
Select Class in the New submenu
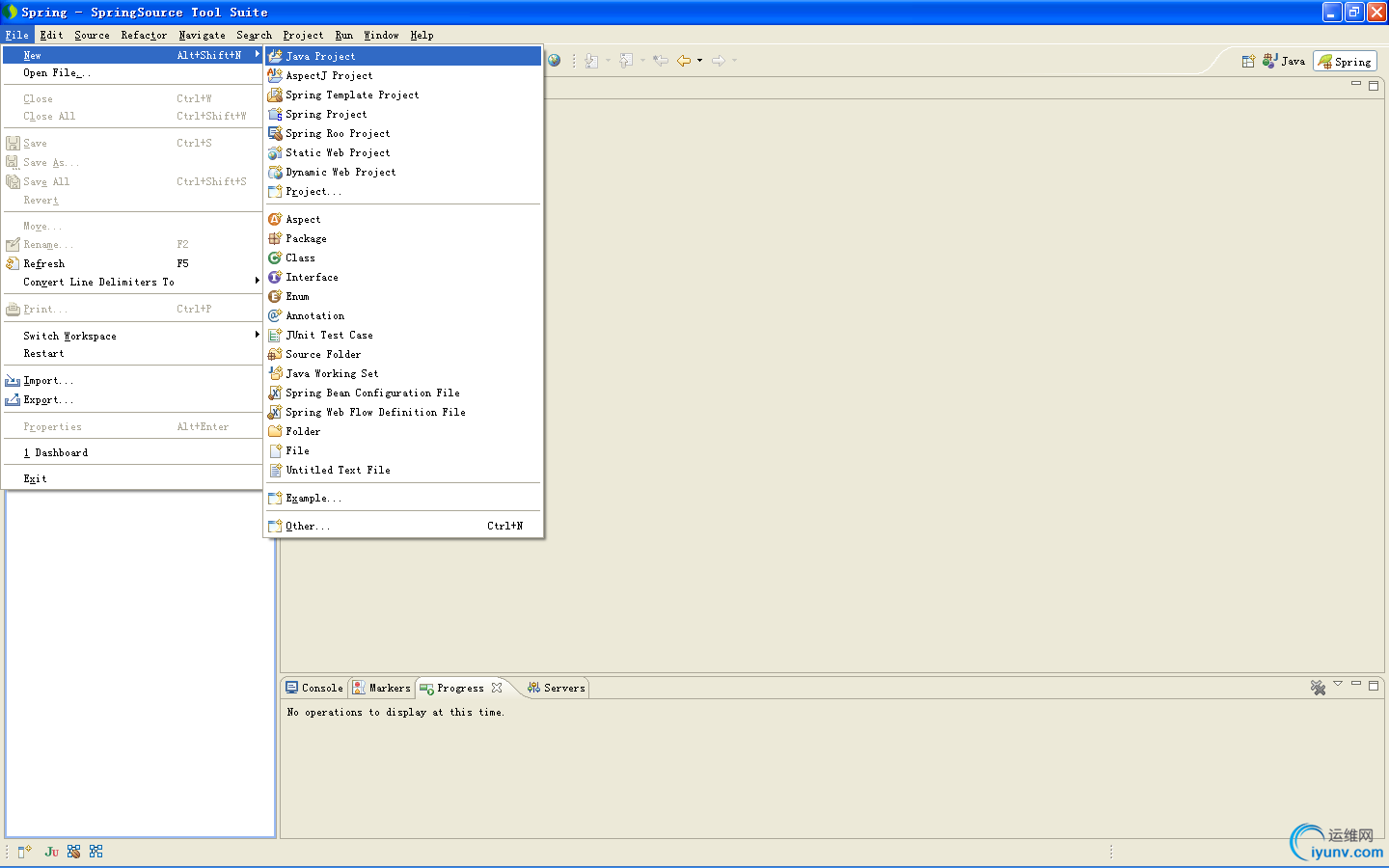pyautogui.click(x=403, y=258)
